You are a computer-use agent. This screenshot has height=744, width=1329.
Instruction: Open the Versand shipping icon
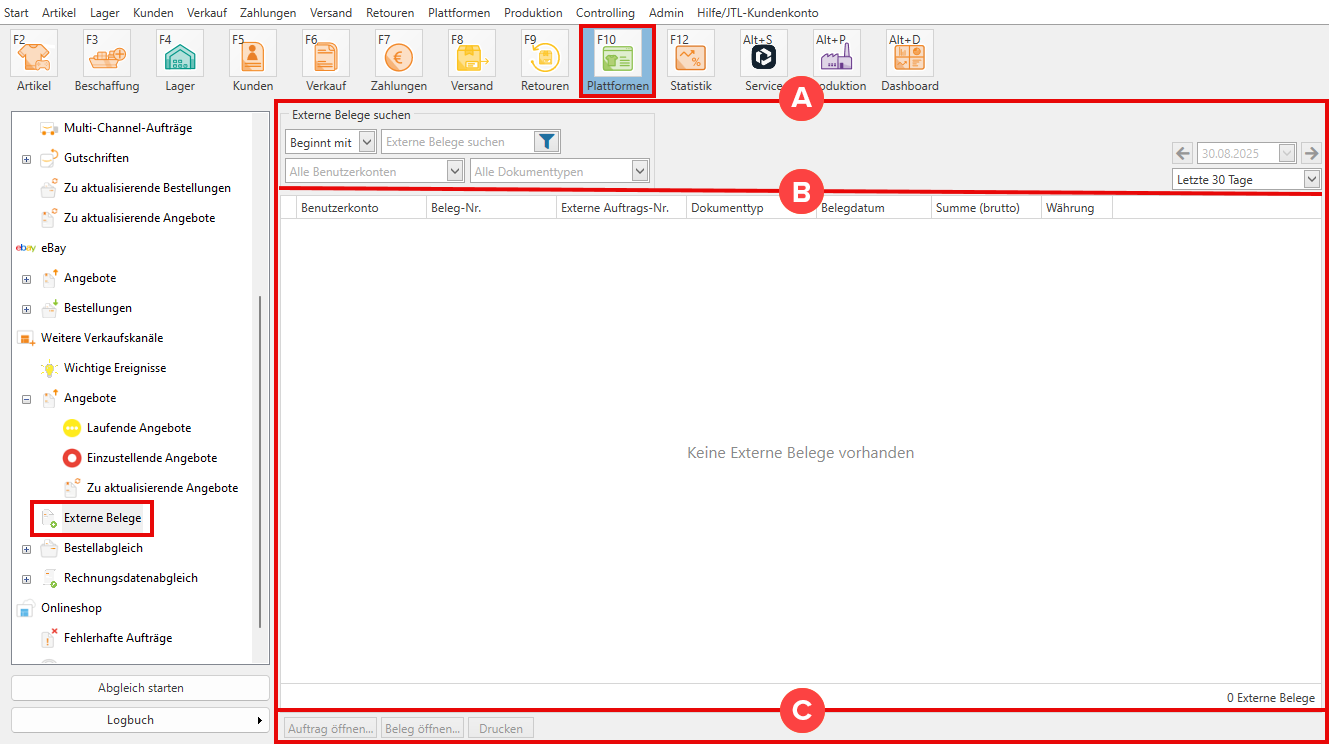(x=471, y=60)
